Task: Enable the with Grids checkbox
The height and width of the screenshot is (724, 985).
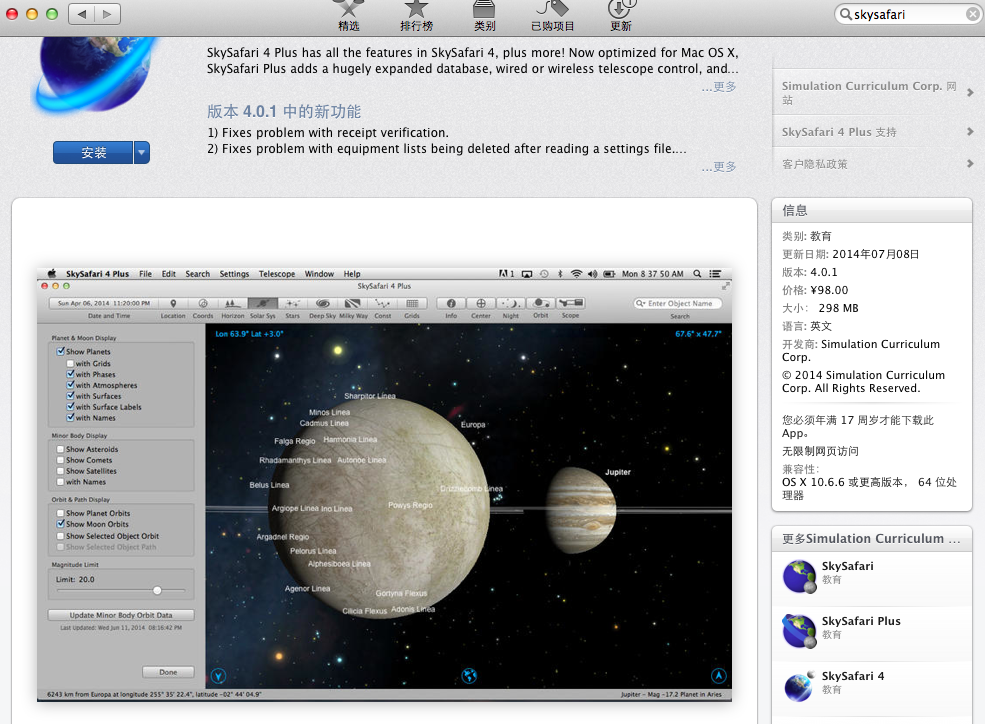Action: (70, 364)
